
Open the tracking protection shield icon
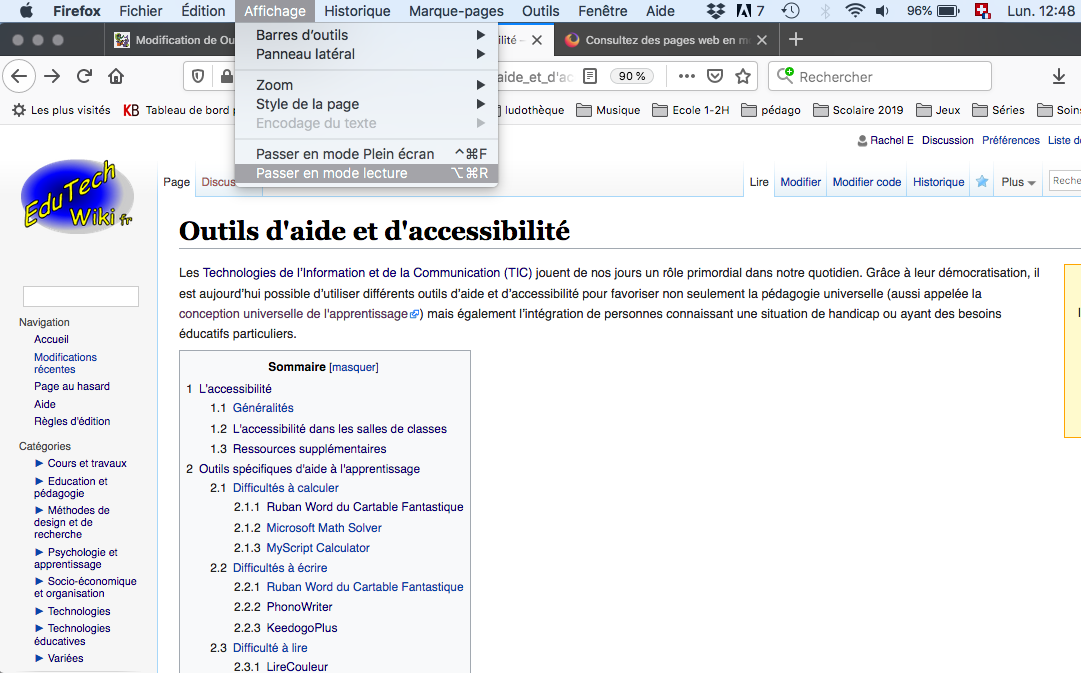pyautogui.click(x=198, y=77)
